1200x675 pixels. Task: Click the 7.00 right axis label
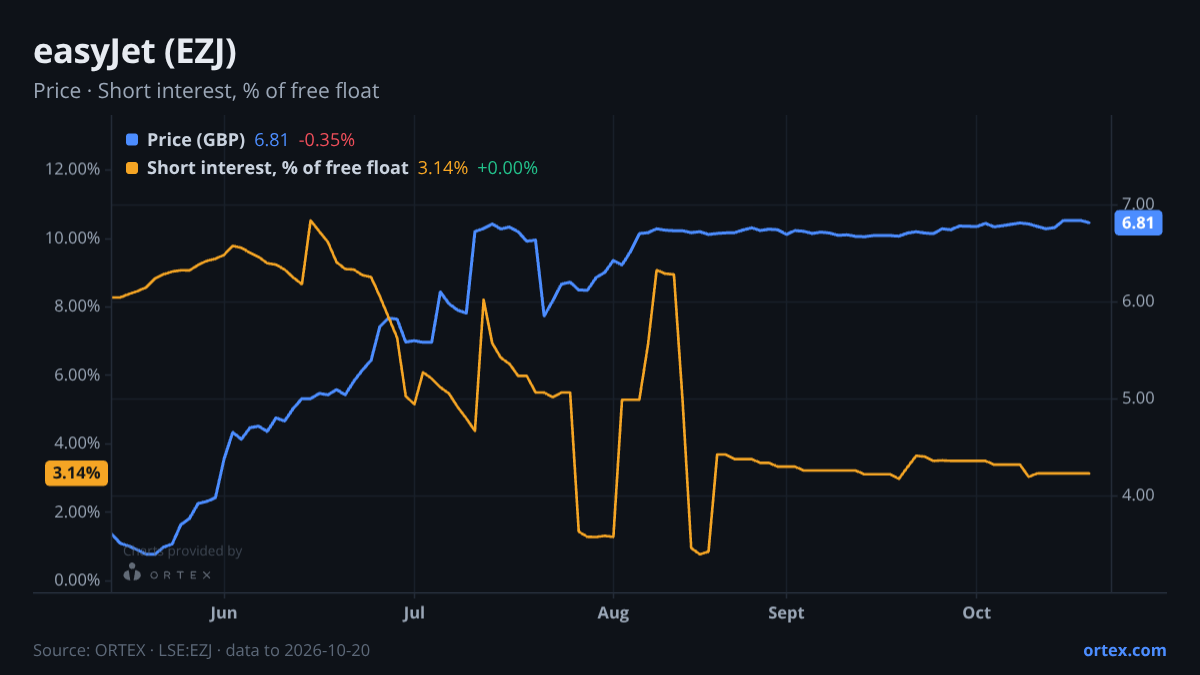click(1138, 204)
